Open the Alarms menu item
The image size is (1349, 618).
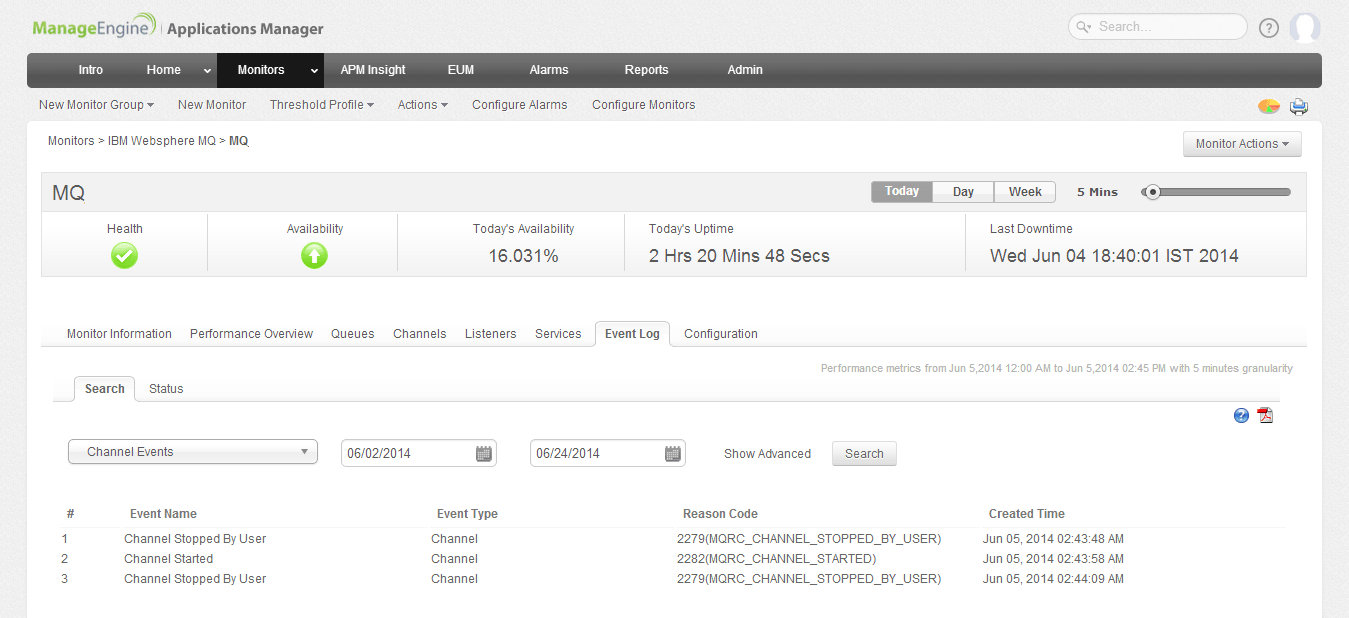click(549, 70)
